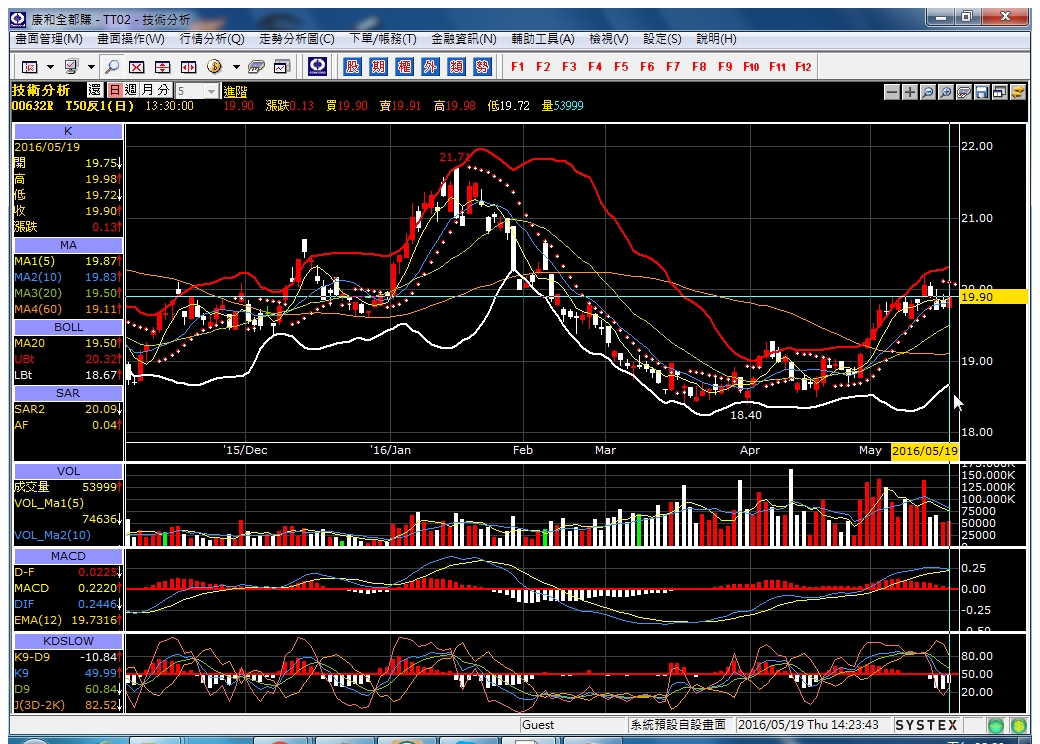Open the dropdown arrow beside the chart layout icon
Screen dimensions: 1040x744
[x=50, y=67]
